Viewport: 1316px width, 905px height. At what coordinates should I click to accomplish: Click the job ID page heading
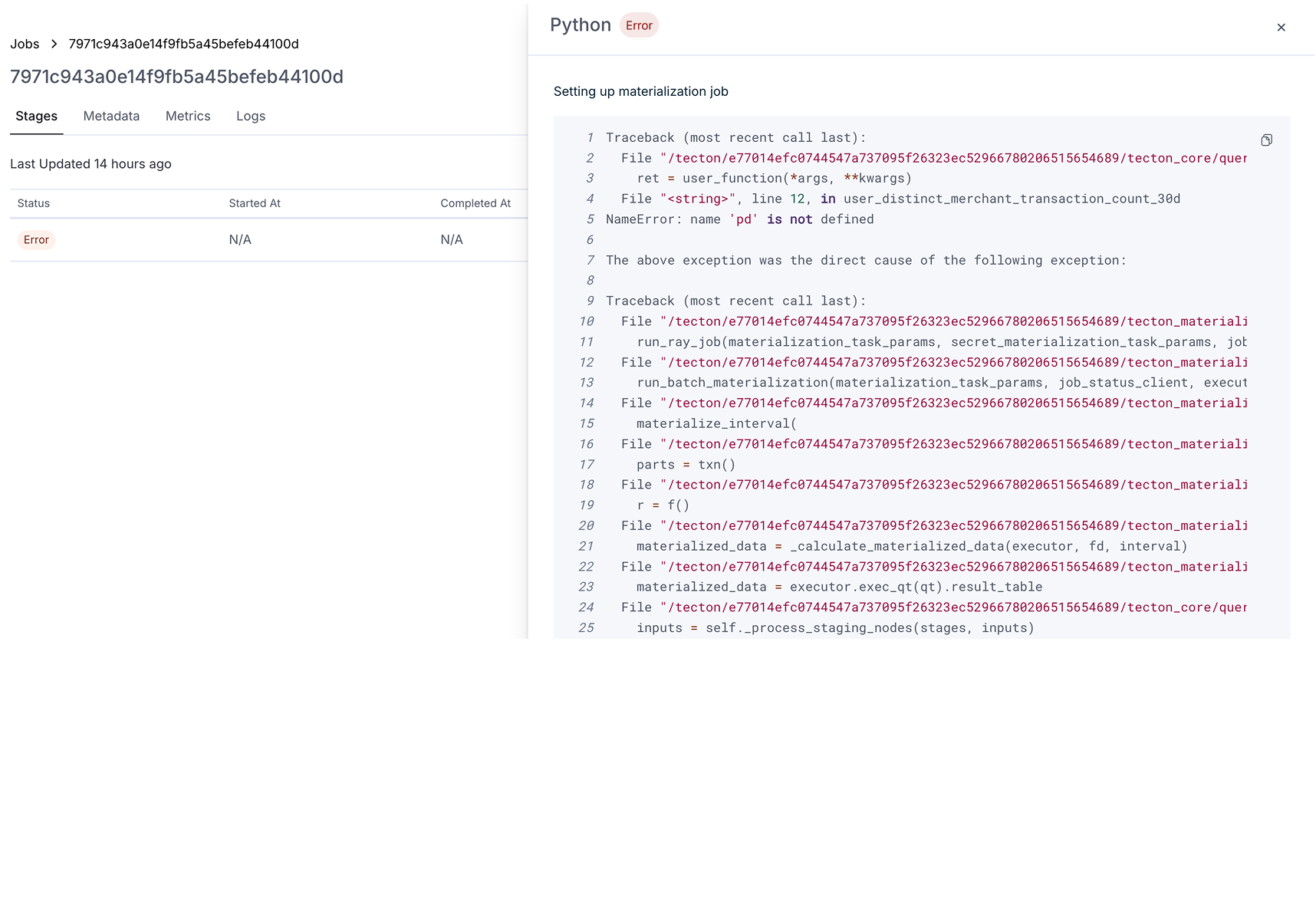pos(176,77)
